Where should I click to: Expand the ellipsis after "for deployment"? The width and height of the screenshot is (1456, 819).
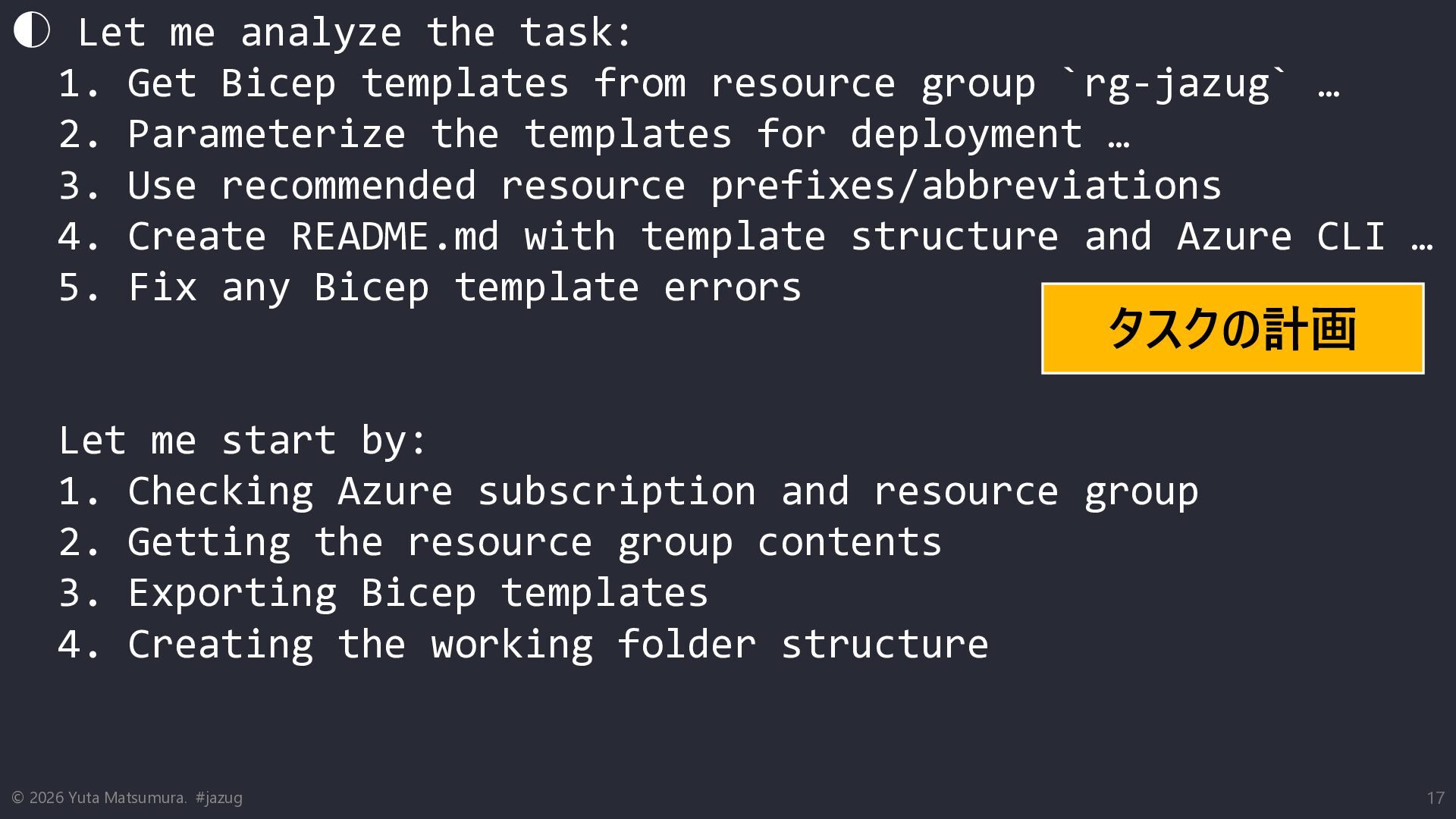click(1119, 136)
